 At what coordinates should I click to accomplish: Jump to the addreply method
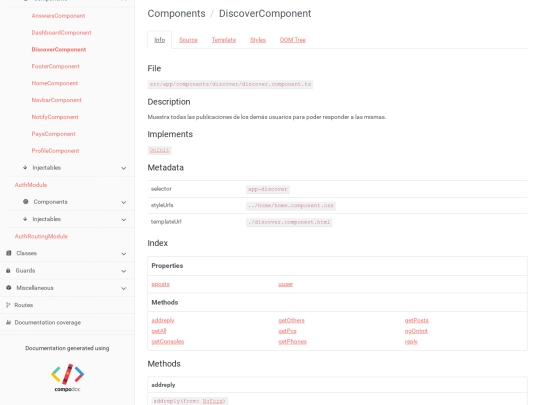click(163, 321)
